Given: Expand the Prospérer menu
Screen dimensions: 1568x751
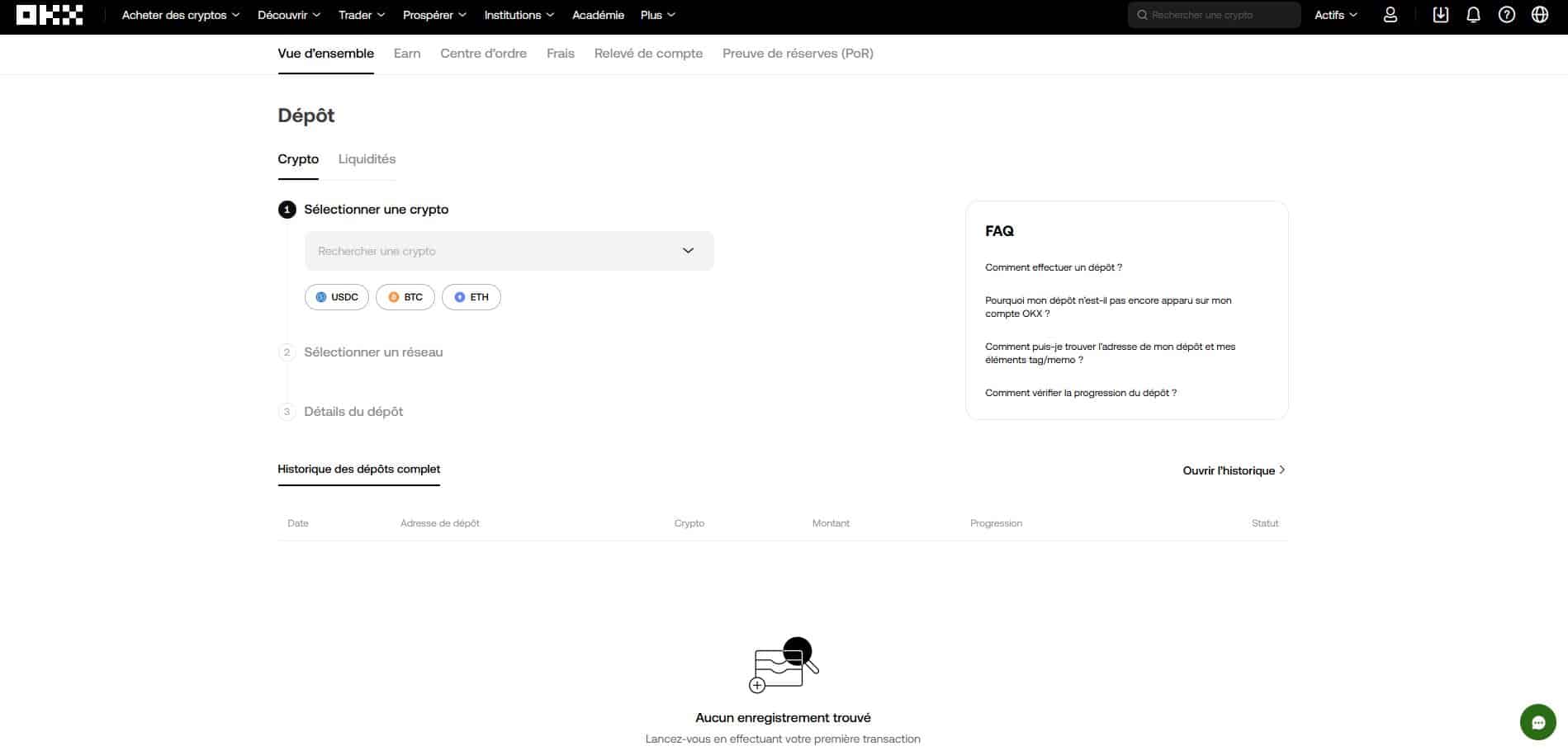Looking at the screenshot, I should pyautogui.click(x=434, y=15).
